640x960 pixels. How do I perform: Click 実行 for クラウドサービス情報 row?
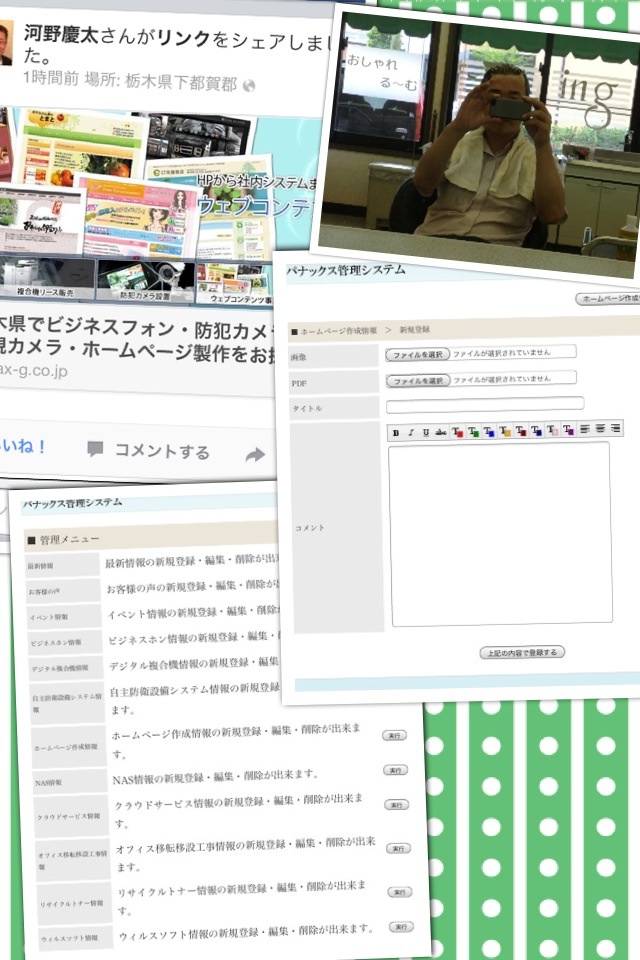coord(396,804)
